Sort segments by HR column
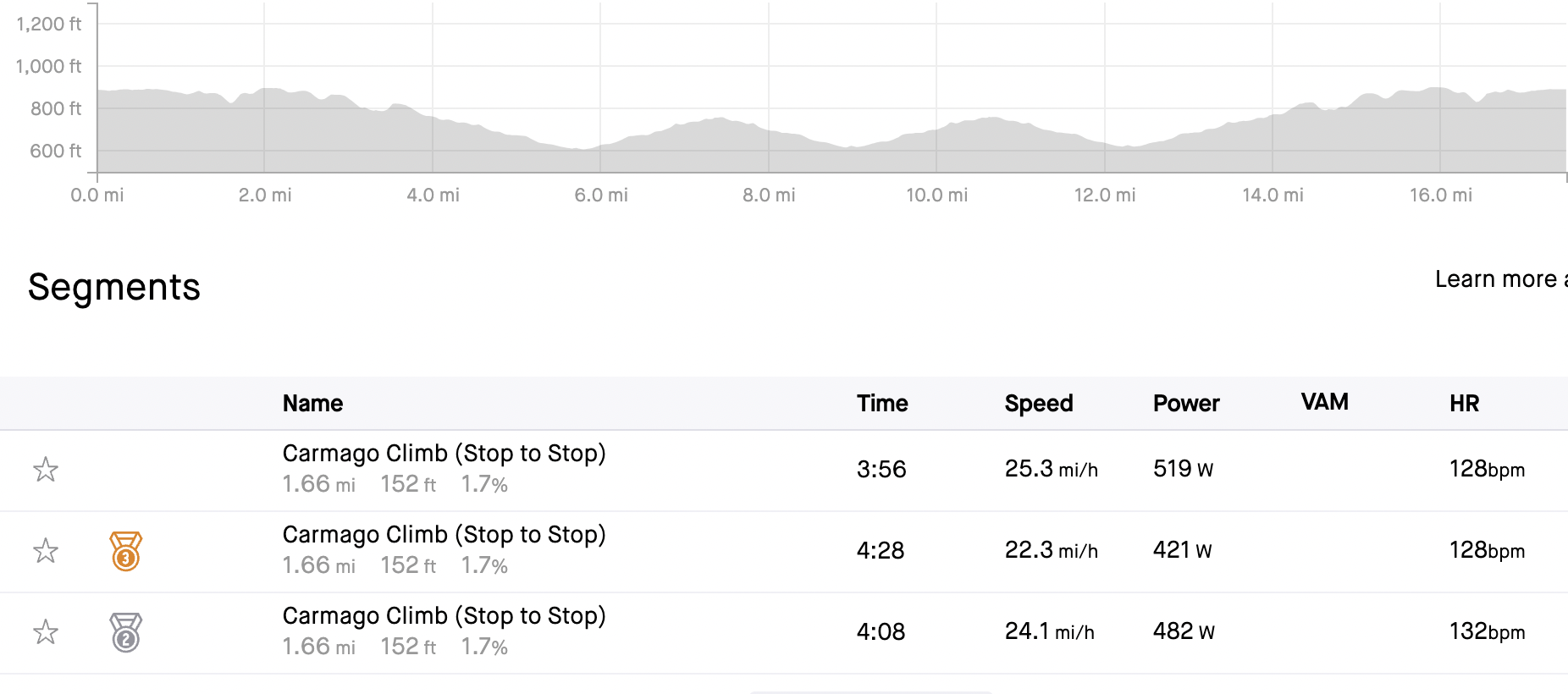 coord(1464,404)
